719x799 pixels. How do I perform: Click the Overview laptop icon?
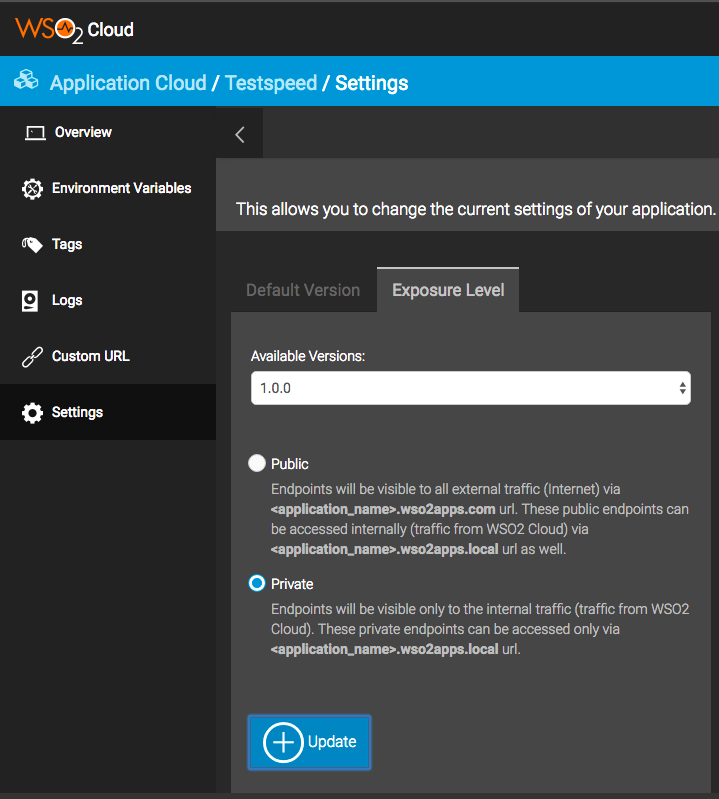pyautogui.click(x=35, y=133)
